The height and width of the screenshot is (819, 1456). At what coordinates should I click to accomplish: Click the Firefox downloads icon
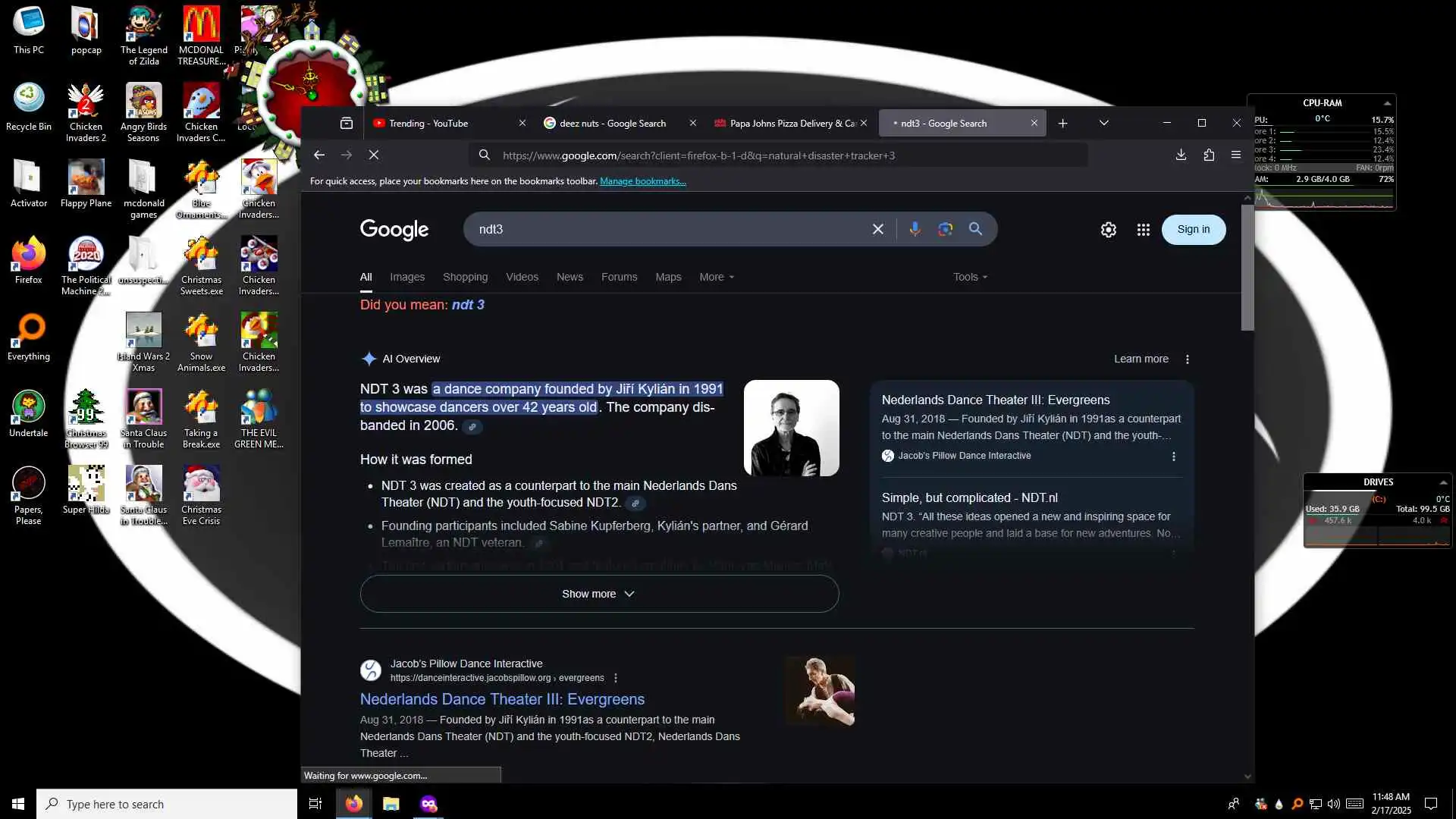point(1181,155)
